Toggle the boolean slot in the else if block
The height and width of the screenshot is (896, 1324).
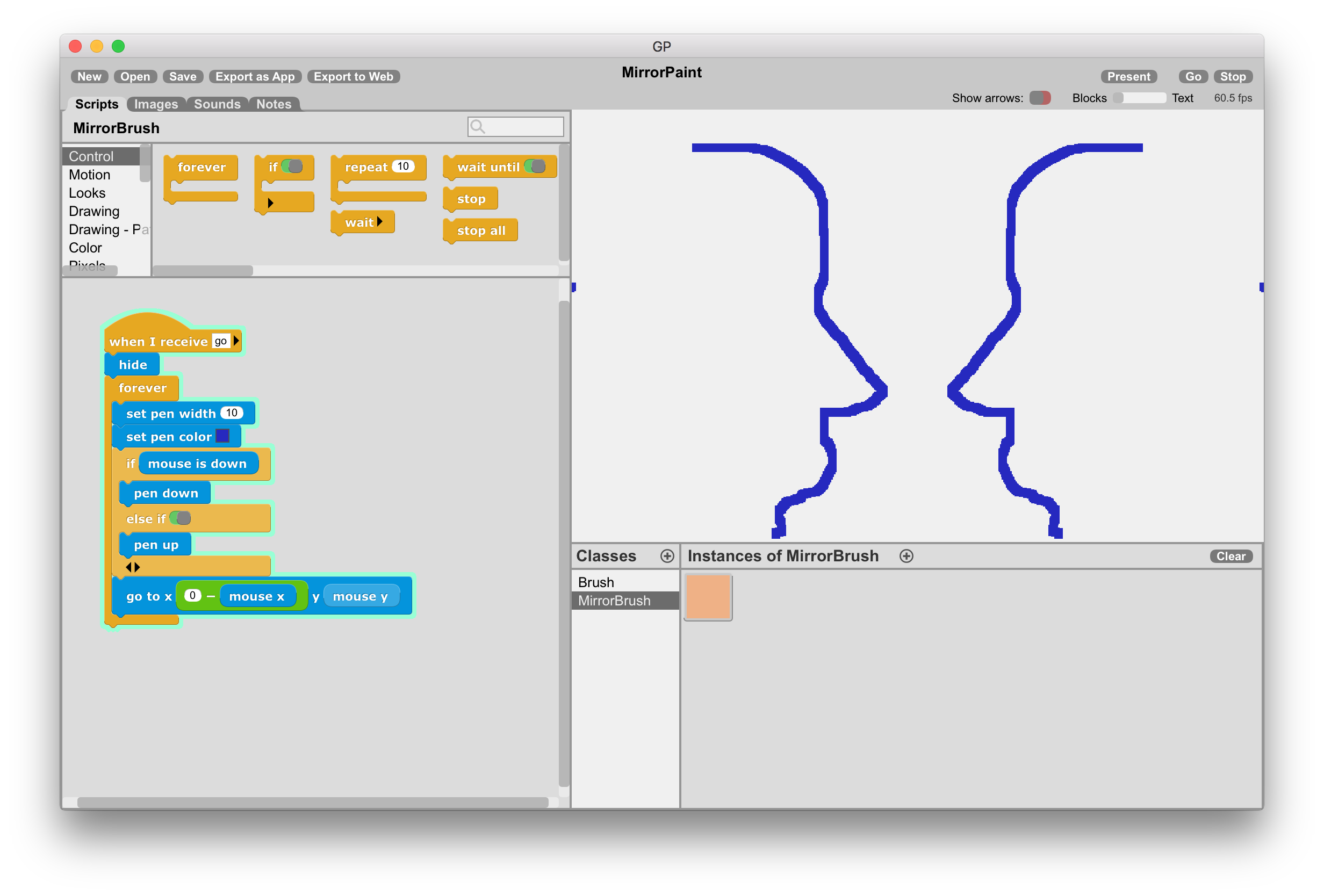point(181,518)
